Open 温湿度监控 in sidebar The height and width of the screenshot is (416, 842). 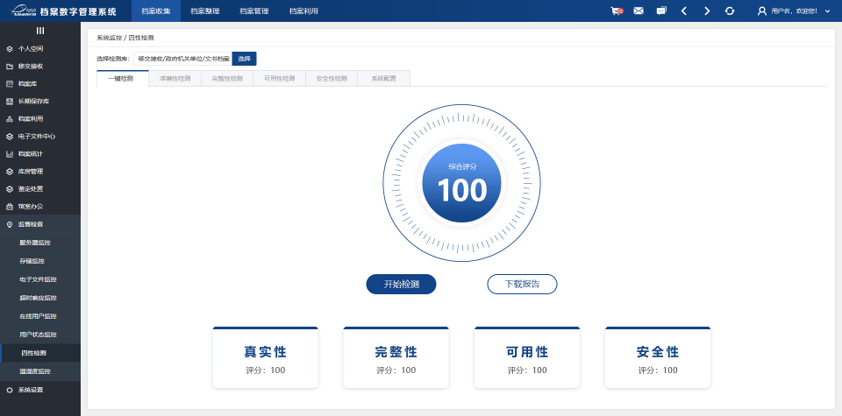pos(40,371)
